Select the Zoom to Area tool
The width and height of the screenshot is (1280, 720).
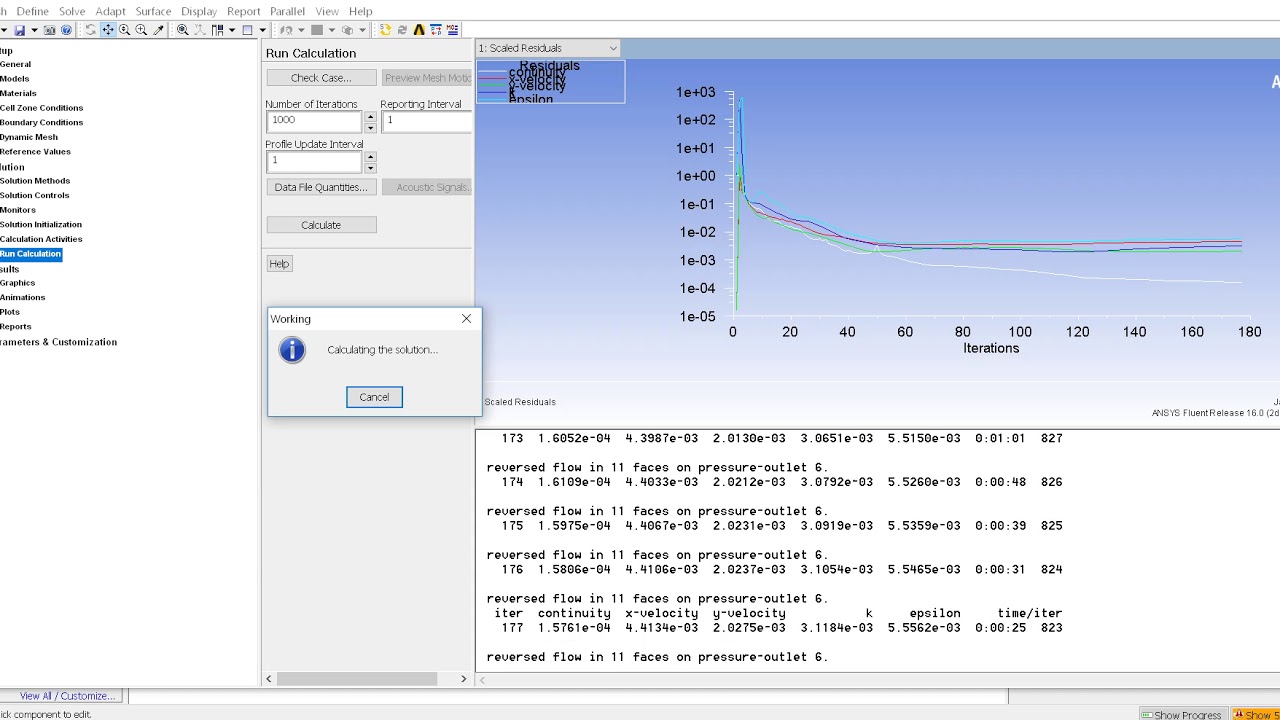[141, 30]
